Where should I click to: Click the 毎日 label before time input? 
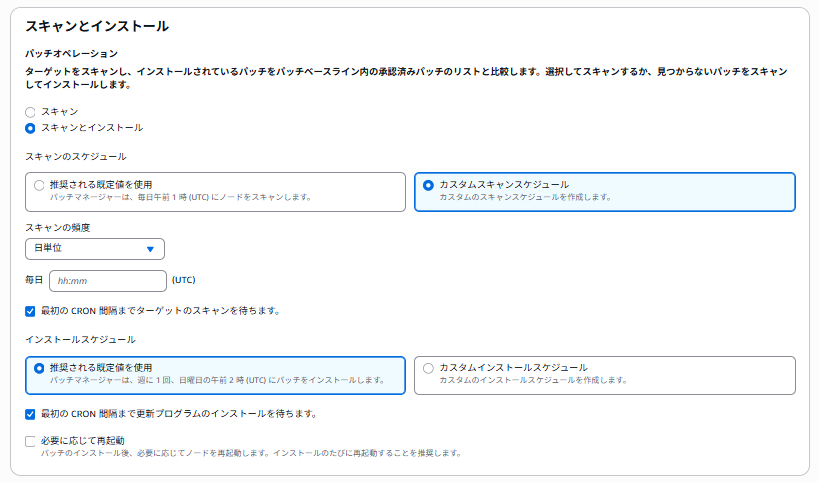(x=34, y=281)
